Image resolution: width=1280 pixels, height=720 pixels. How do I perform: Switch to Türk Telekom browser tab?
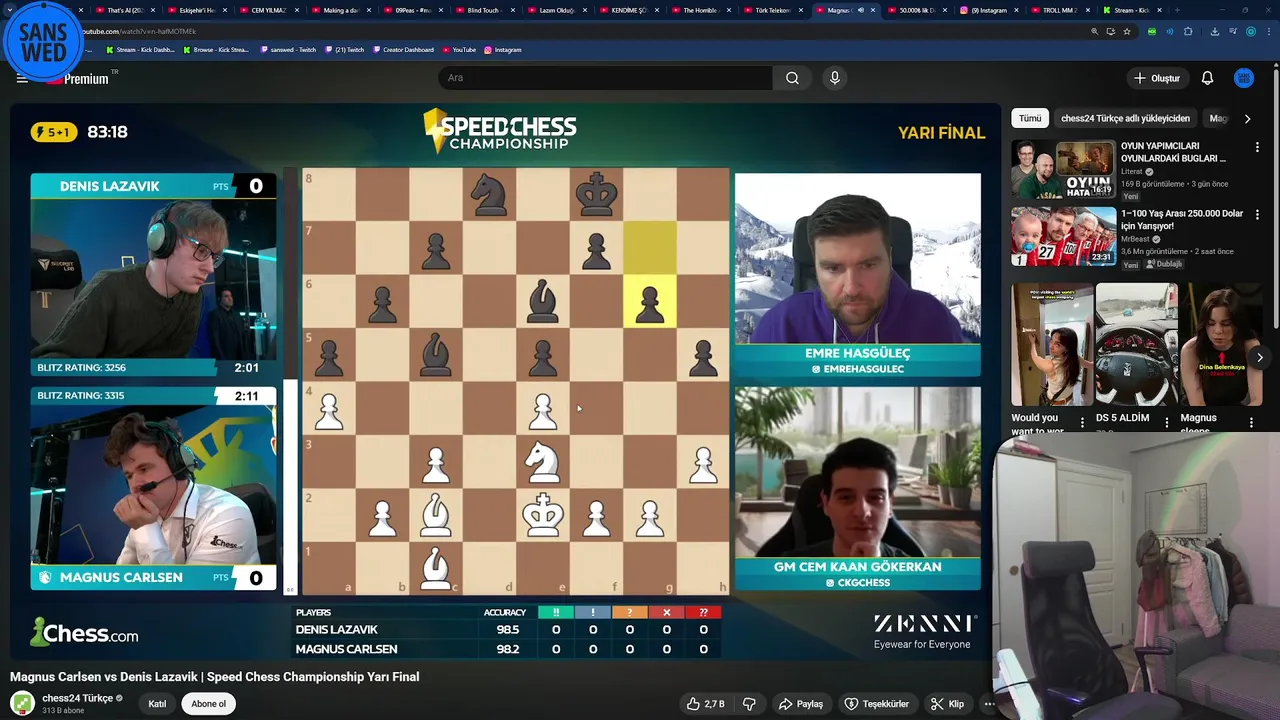pos(770,10)
